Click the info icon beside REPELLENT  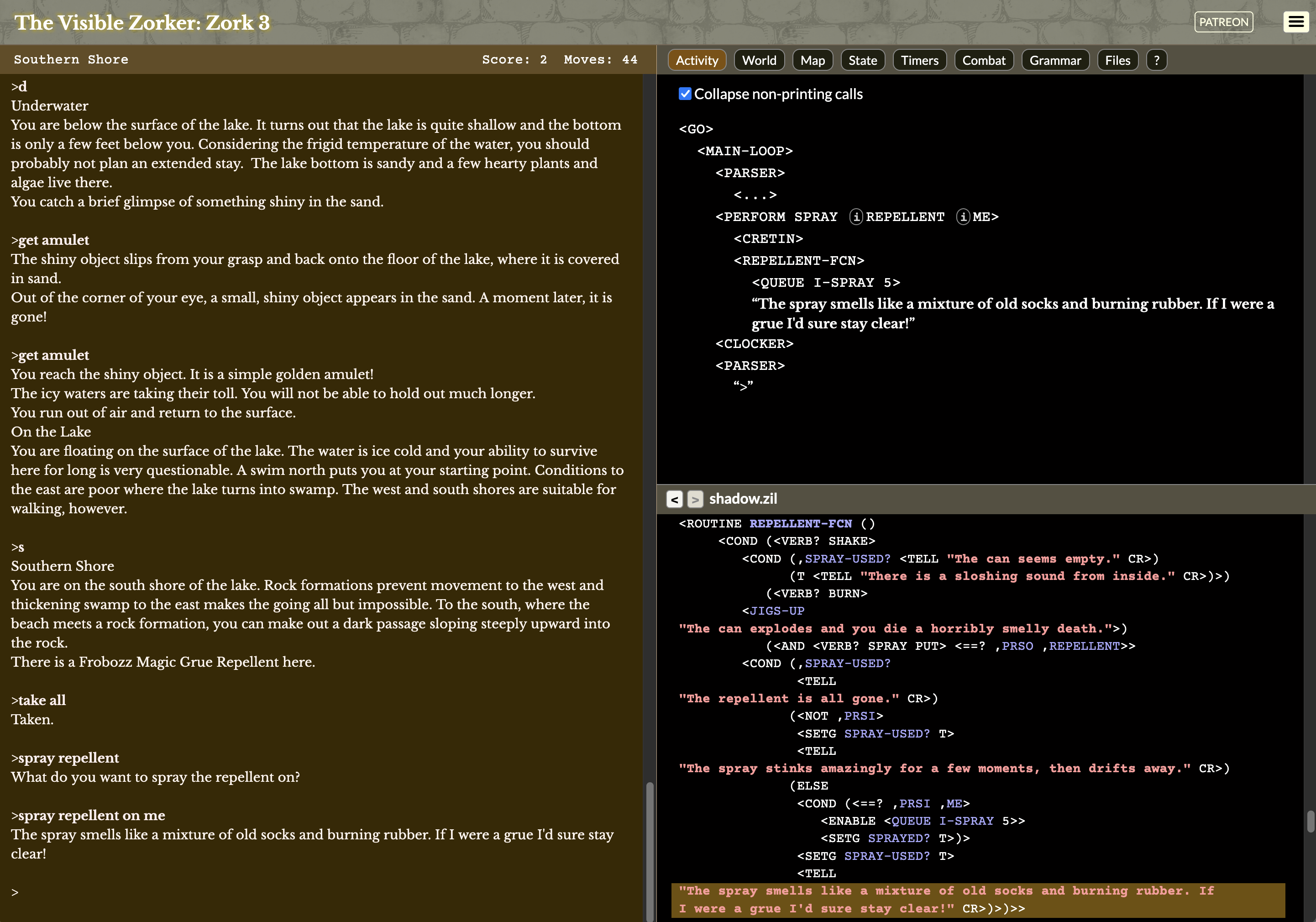856,217
